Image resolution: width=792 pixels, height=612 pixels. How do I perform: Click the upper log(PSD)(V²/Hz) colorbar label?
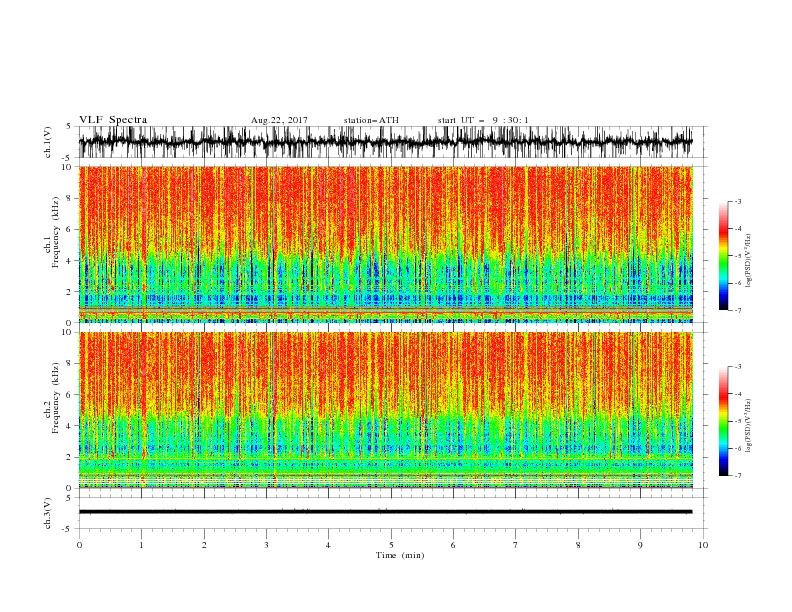pyautogui.click(x=748, y=260)
